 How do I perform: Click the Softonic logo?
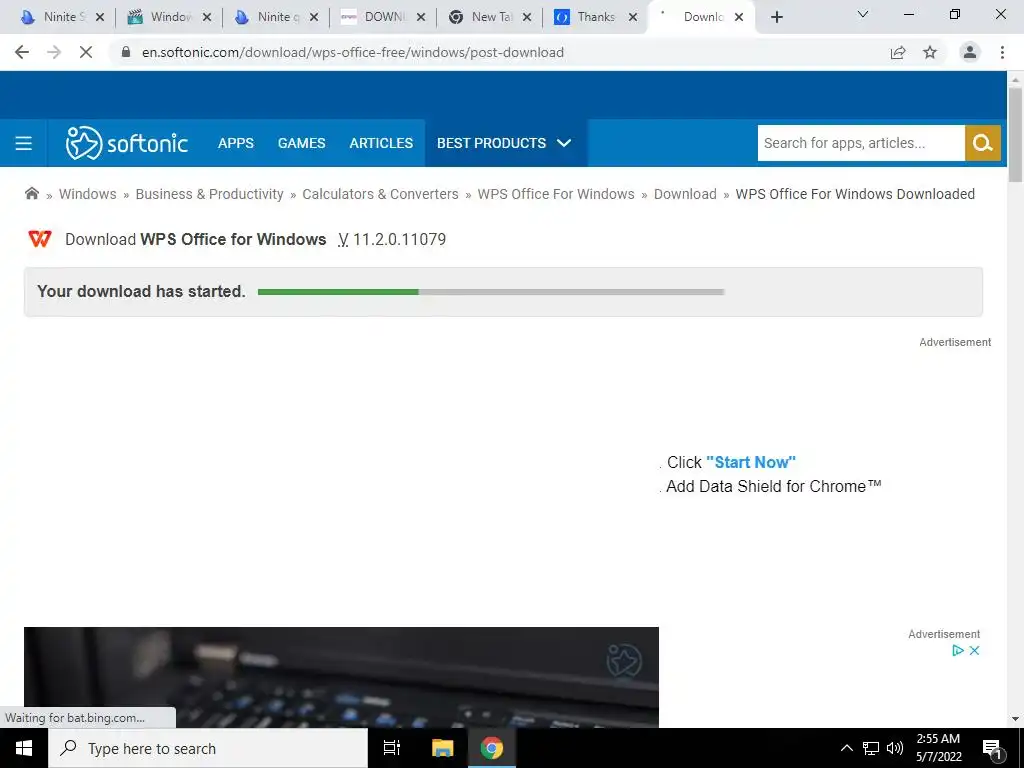click(x=127, y=143)
